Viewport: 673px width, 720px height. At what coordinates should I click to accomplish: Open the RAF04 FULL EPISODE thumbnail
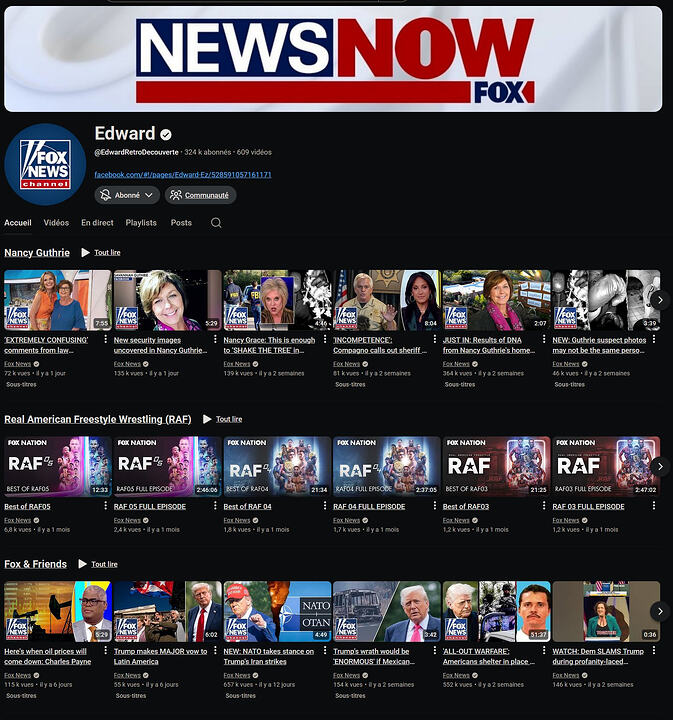click(387, 467)
